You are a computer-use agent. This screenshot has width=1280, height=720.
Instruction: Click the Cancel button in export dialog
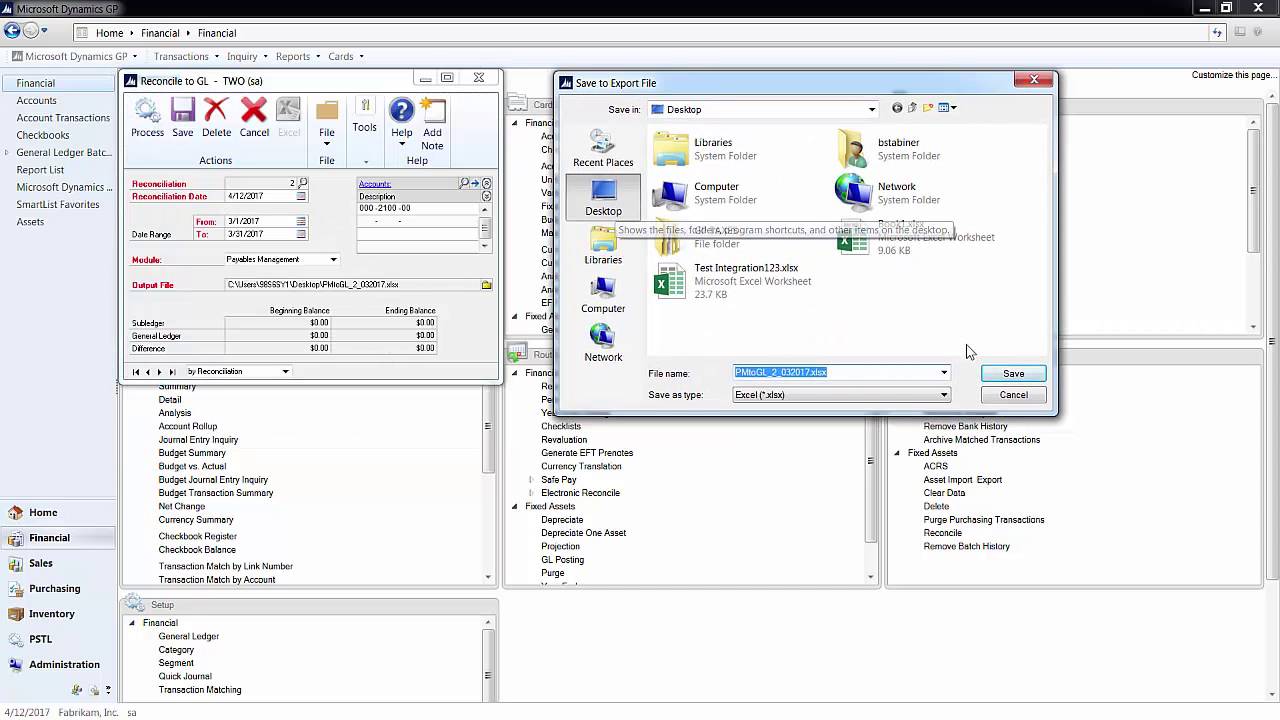point(1013,395)
